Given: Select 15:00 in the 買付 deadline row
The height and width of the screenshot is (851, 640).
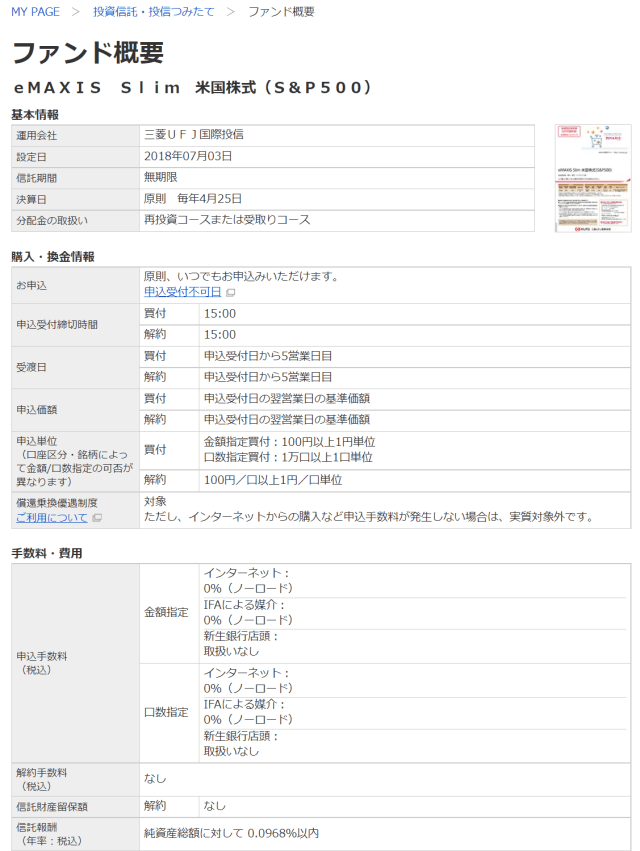Looking at the screenshot, I should [x=220, y=314].
